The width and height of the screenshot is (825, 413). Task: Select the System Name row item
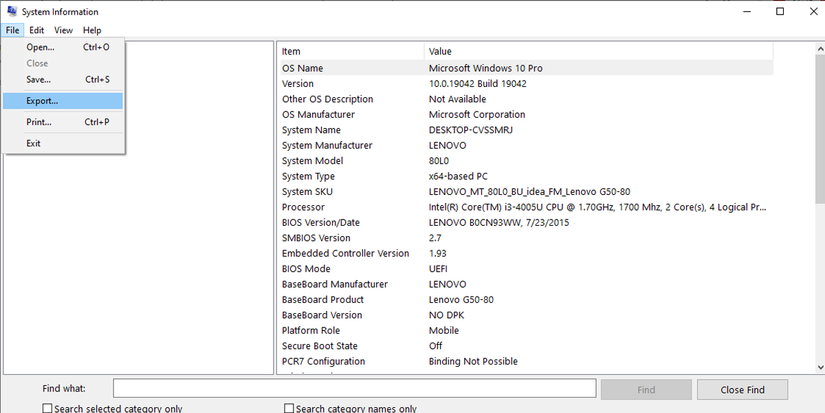coord(311,130)
